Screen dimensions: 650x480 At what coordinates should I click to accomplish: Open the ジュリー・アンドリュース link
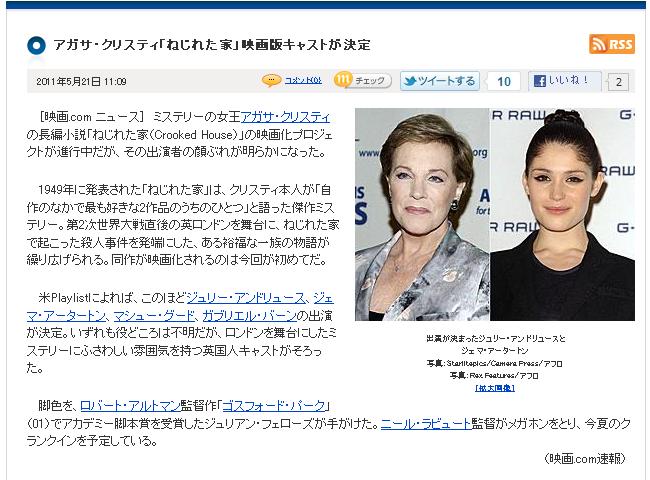click(x=246, y=298)
